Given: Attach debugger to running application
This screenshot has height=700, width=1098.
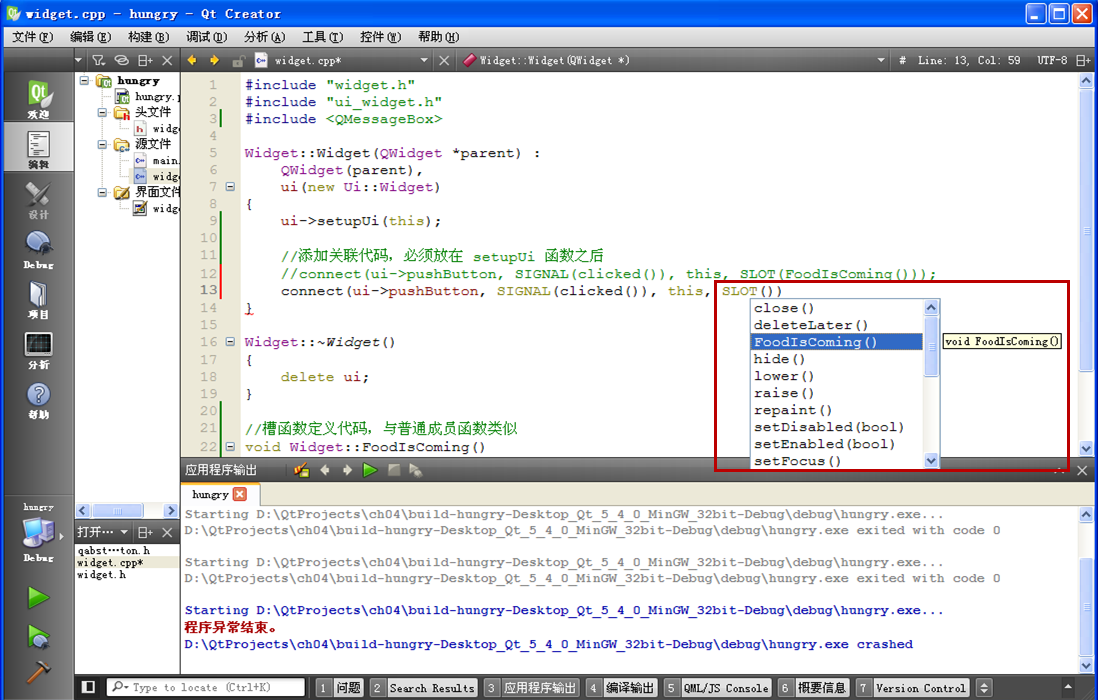Looking at the screenshot, I should click(x=416, y=470).
